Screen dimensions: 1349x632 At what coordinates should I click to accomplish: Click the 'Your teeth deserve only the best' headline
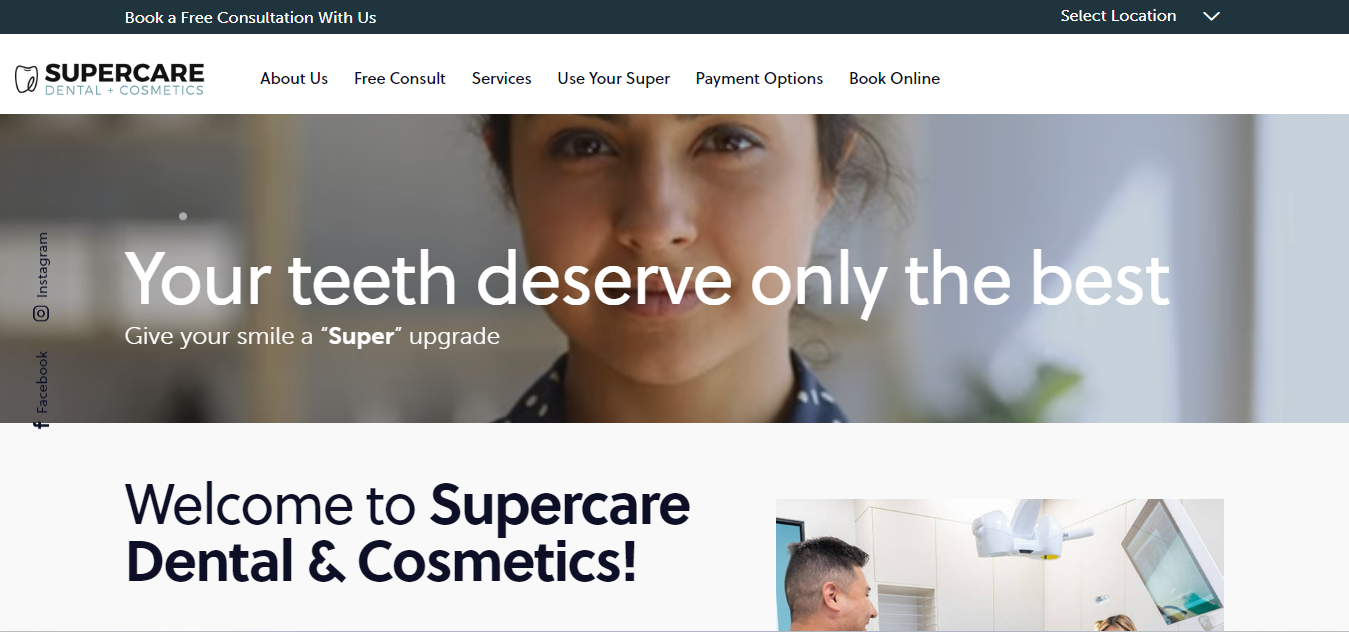click(x=647, y=279)
